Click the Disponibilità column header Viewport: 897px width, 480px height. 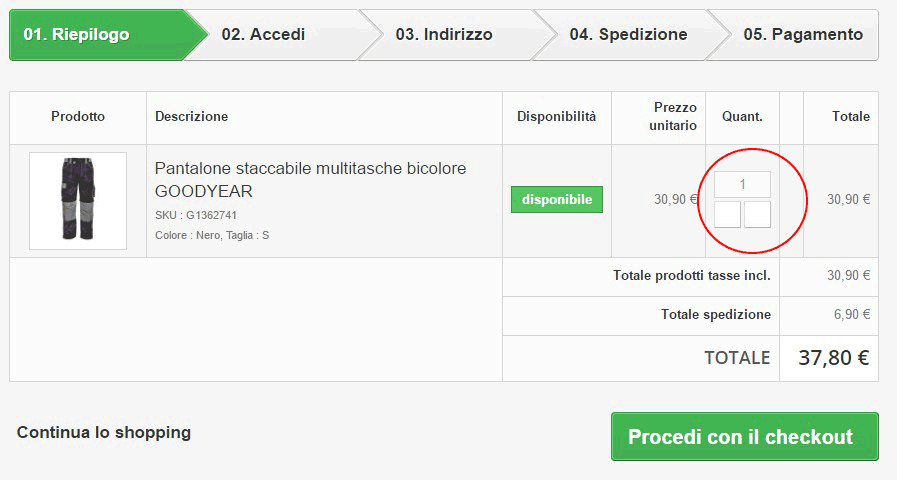556,117
